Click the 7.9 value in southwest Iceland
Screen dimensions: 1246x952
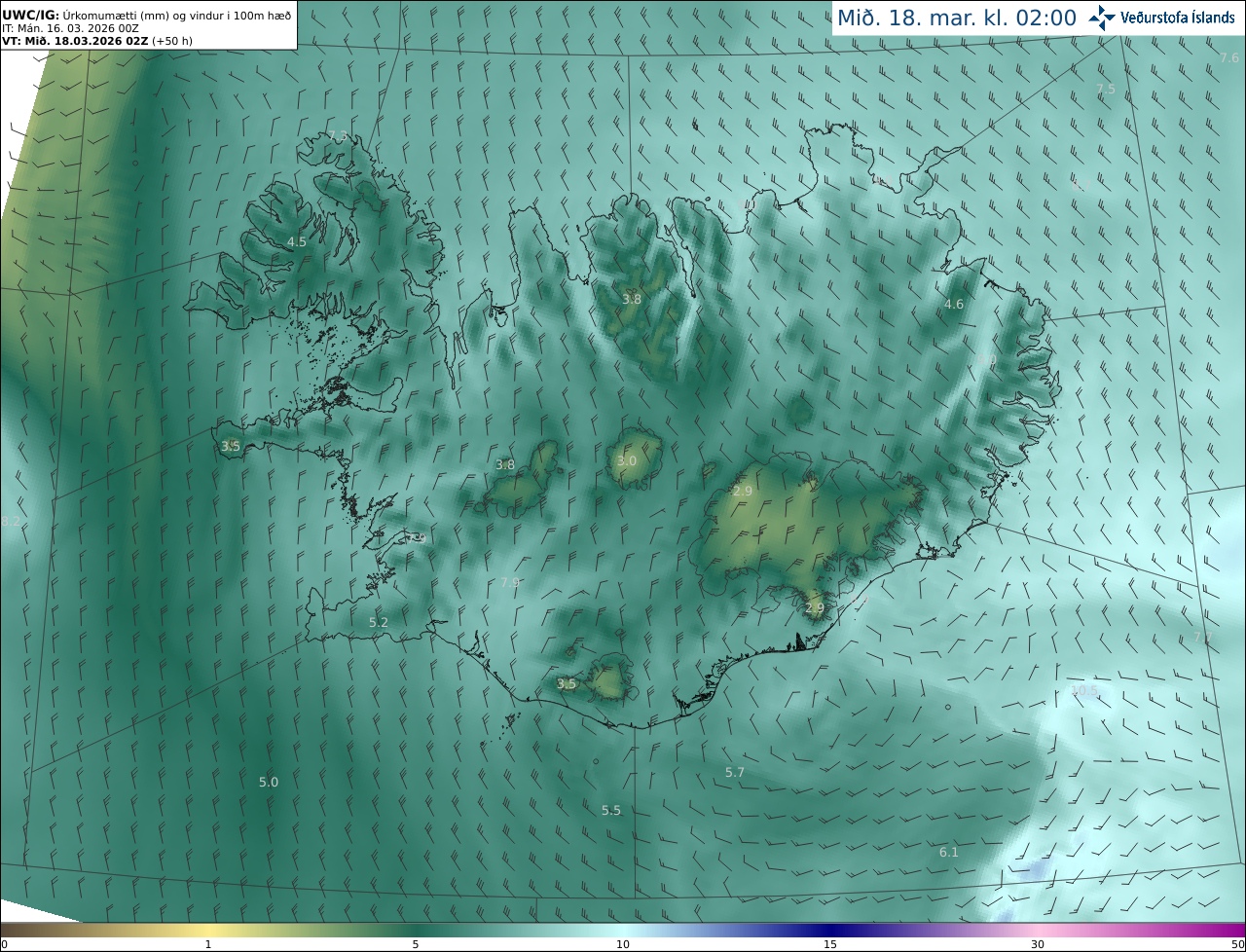(510, 582)
